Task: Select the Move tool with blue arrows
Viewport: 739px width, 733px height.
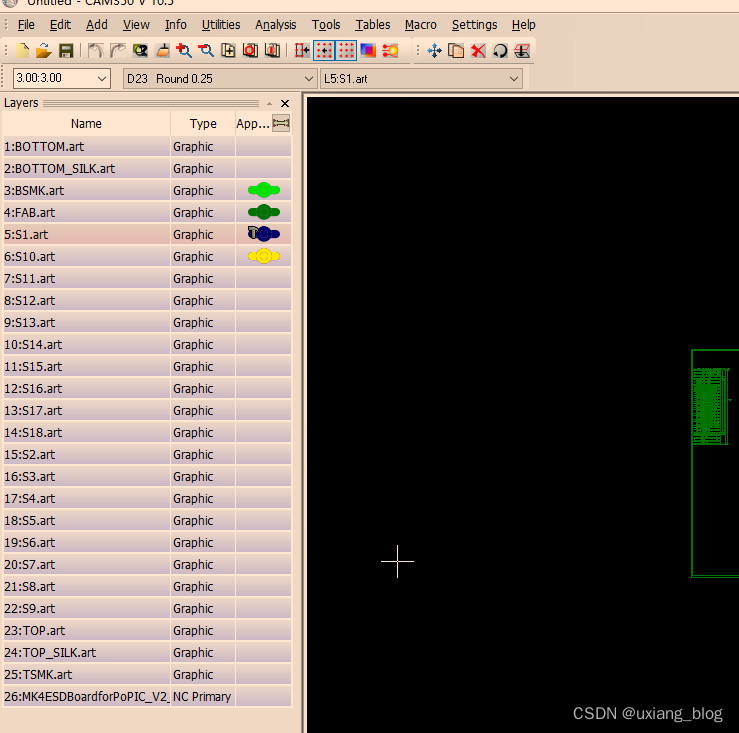Action: point(434,50)
